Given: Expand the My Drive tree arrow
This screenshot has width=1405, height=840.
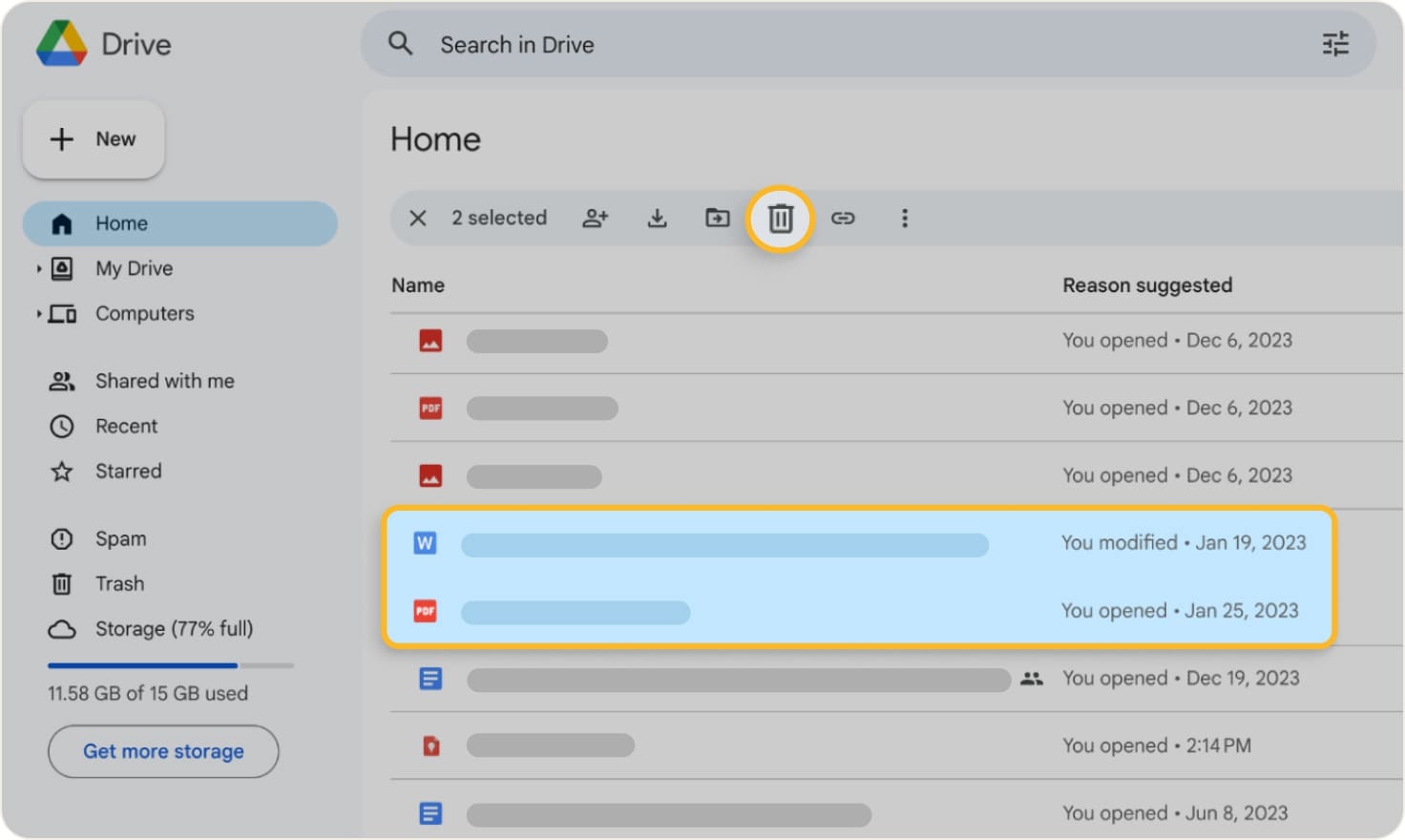Looking at the screenshot, I should click(x=38, y=268).
